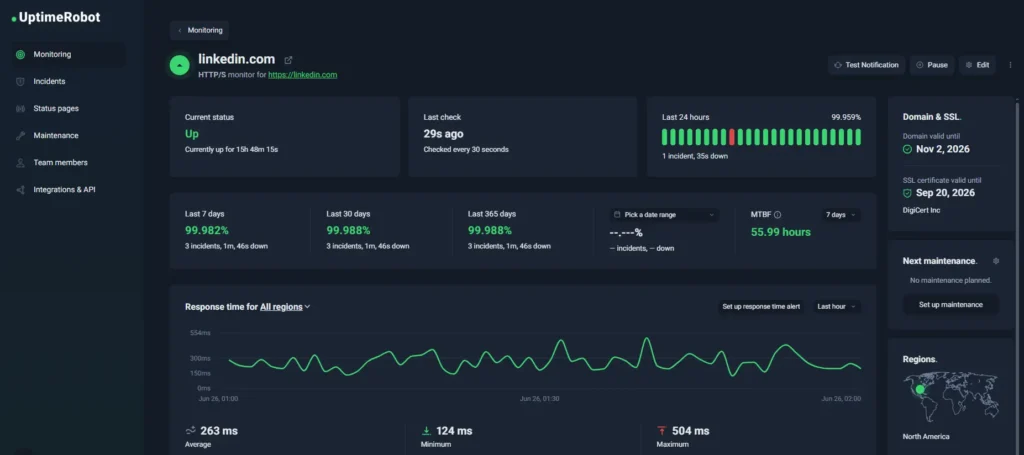Screen dimensions: 1024x455
Task: Click the Set up maintenance button
Action: (x=951, y=305)
